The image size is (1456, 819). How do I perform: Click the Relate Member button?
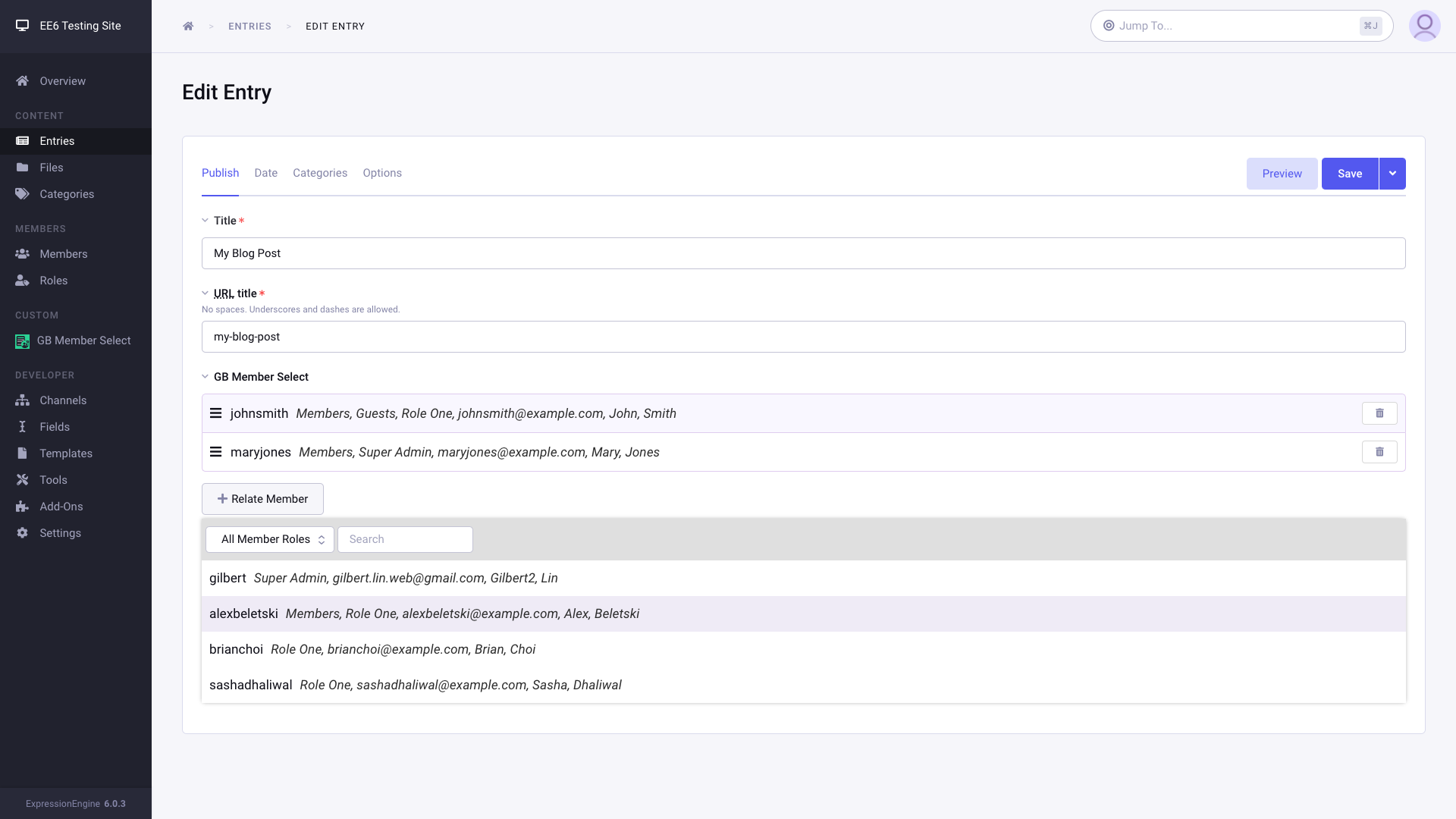click(263, 499)
